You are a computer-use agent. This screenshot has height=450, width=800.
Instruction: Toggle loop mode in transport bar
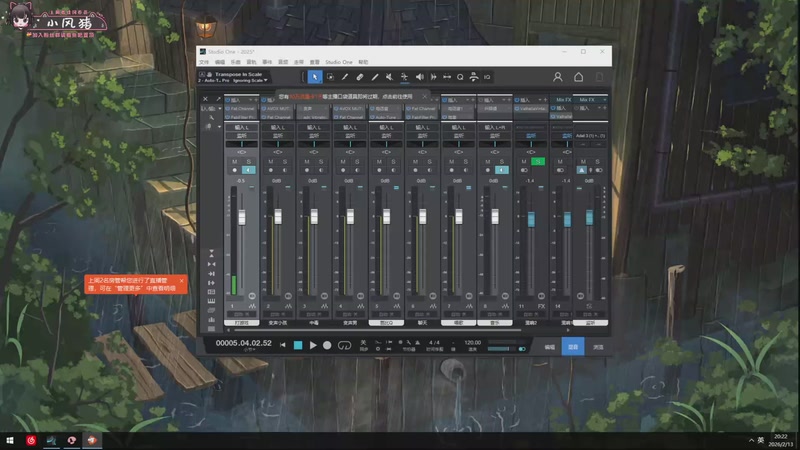point(344,345)
